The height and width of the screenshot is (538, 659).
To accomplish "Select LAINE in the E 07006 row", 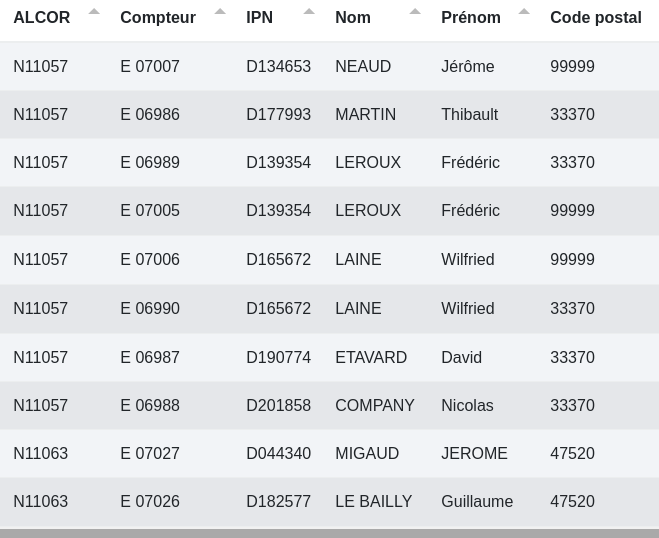I will tap(358, 260).
